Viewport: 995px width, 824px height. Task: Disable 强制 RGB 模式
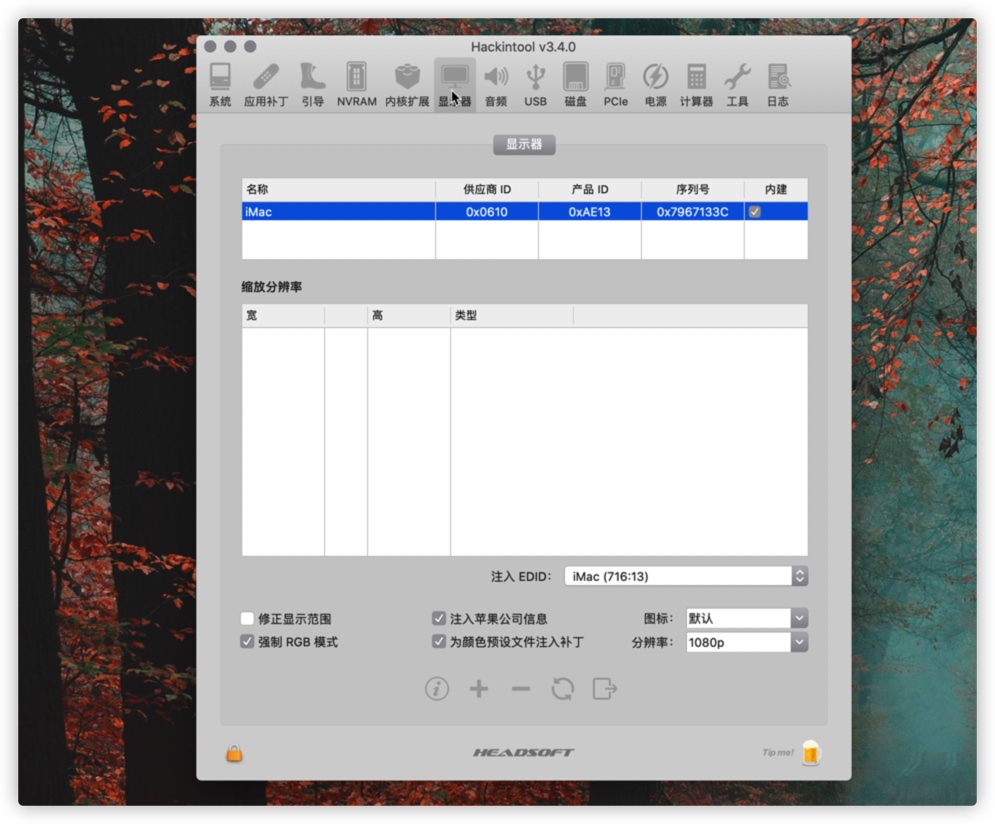tap(247, 641)
